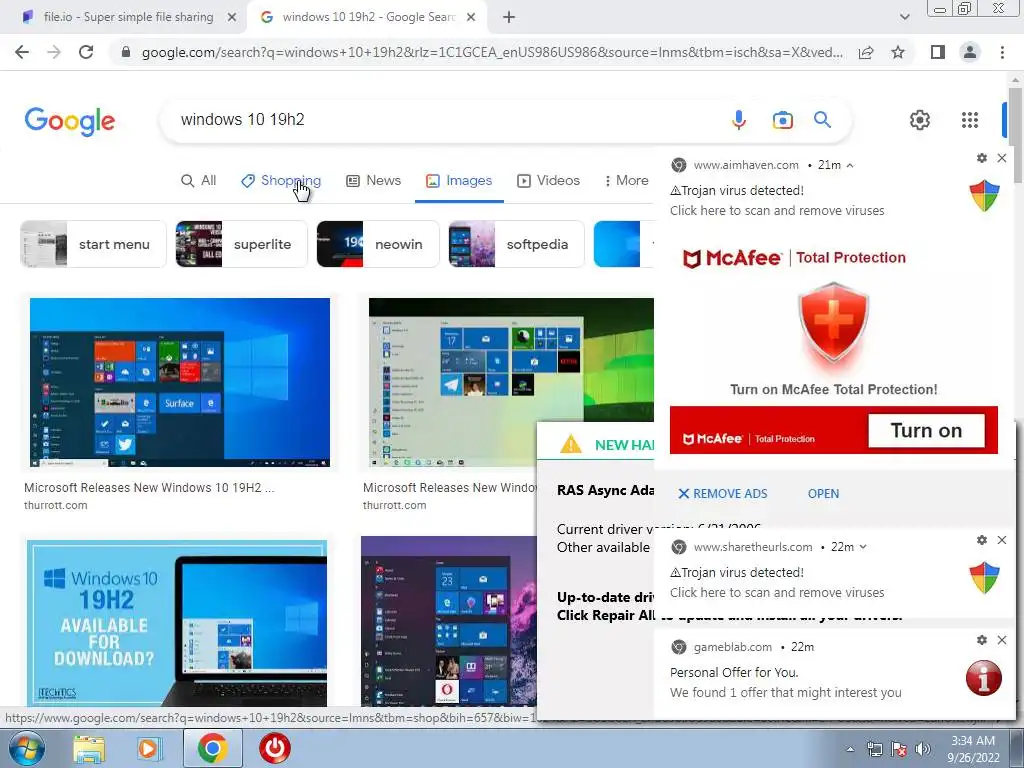1024x768 pixels.
Task: Click Chrome icon in taskbar
Action: [x=212, y=748]
